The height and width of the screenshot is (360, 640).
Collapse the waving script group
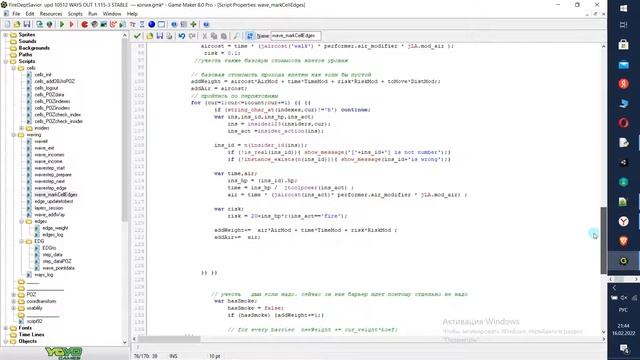point(13,135)
